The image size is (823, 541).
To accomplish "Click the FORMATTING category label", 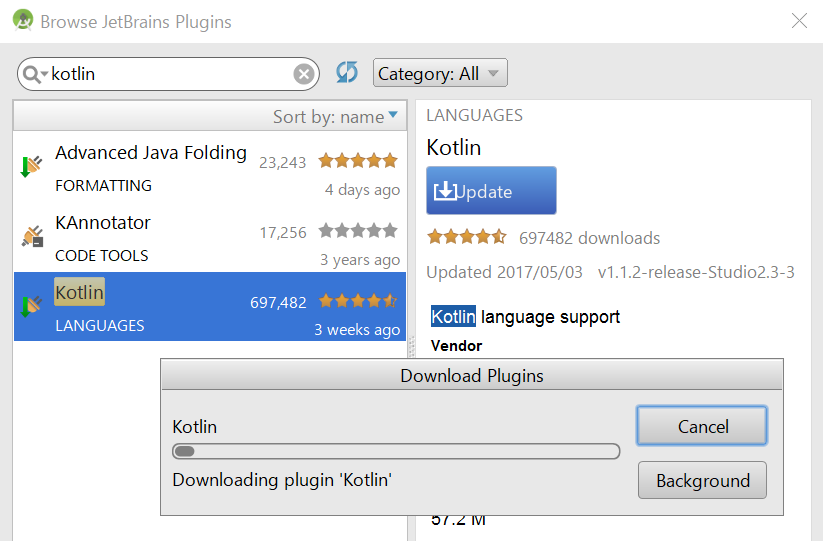I will (x=103, y=185).
